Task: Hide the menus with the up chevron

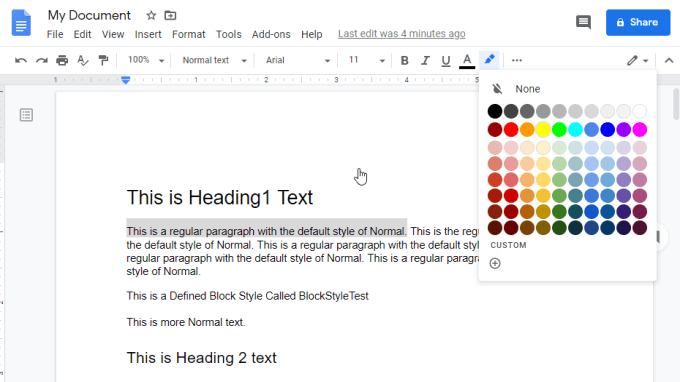Action: pos(669,60)
